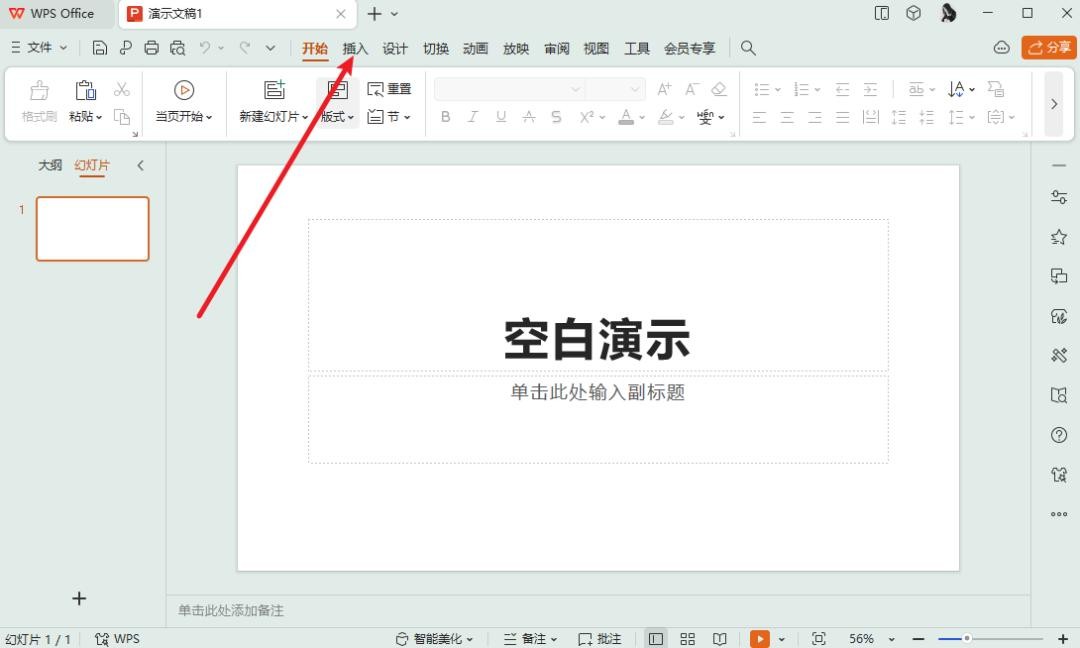Switch to the 大纲 outline tab
The width and height of the screenshot is (1080, 648).
pyautogui.click(x=50, y=166)
